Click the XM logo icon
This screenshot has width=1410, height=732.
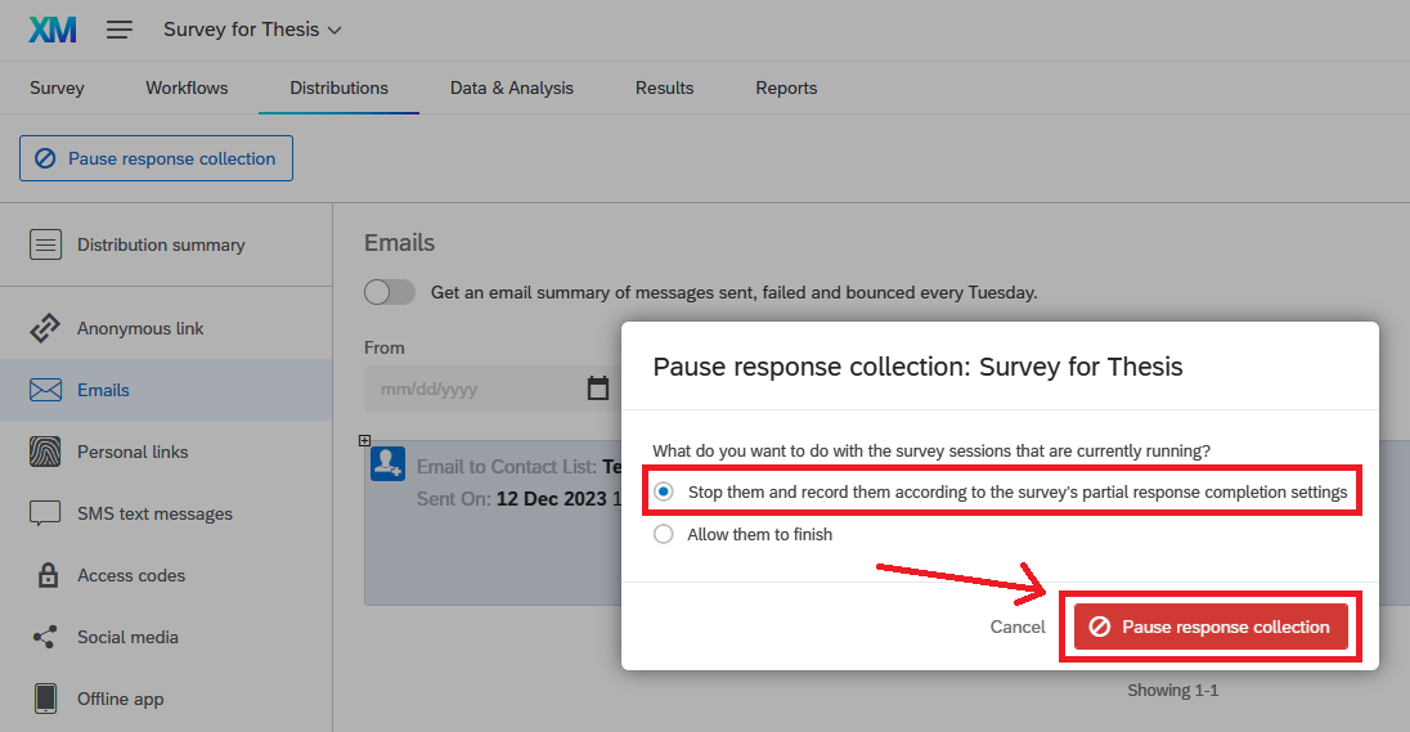click(x=52, y=30)
